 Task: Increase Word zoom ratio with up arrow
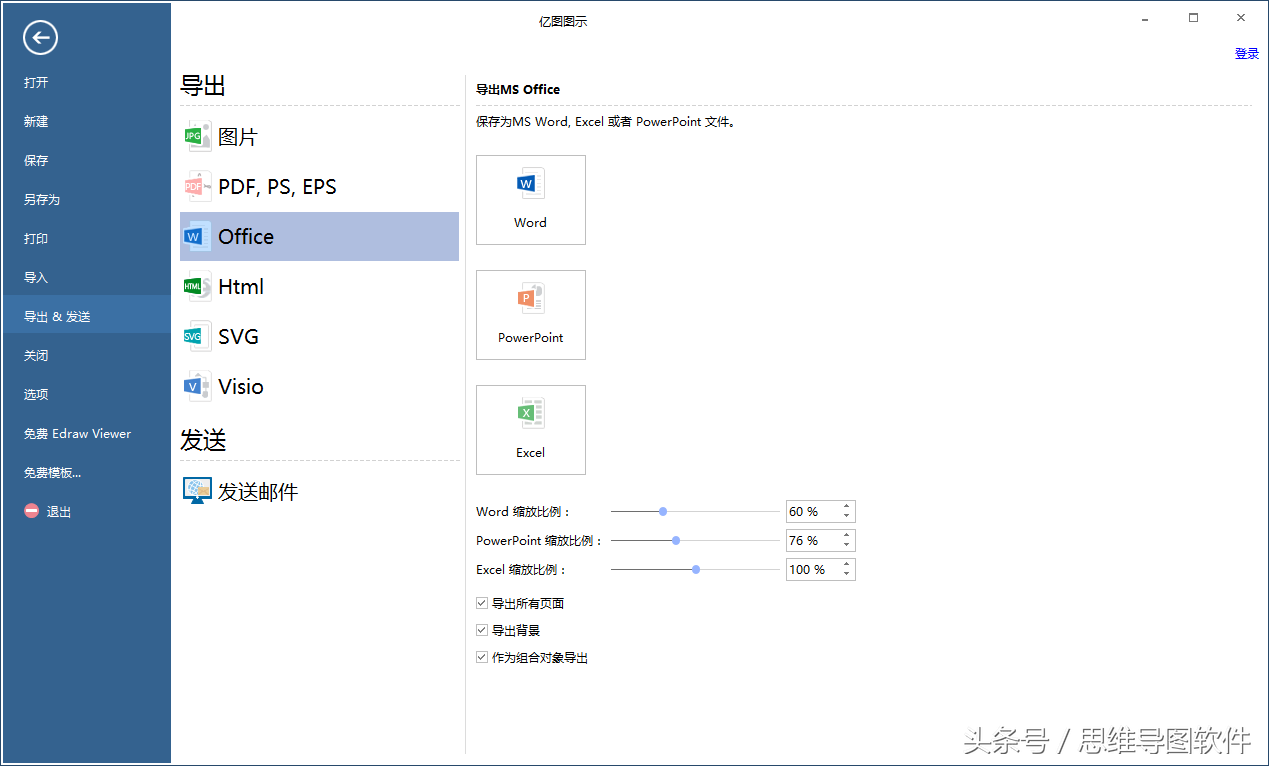847,507
